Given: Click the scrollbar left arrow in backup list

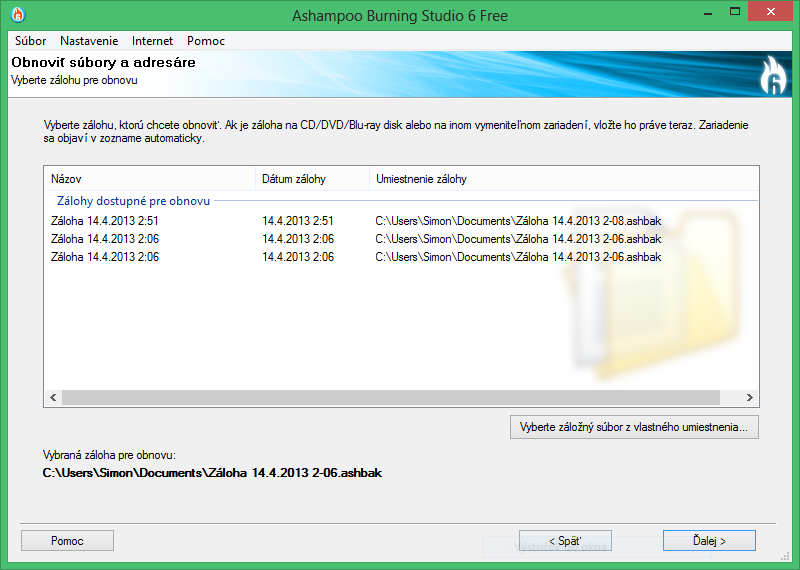Looking at the screenshot, I should tap(53, 397).
